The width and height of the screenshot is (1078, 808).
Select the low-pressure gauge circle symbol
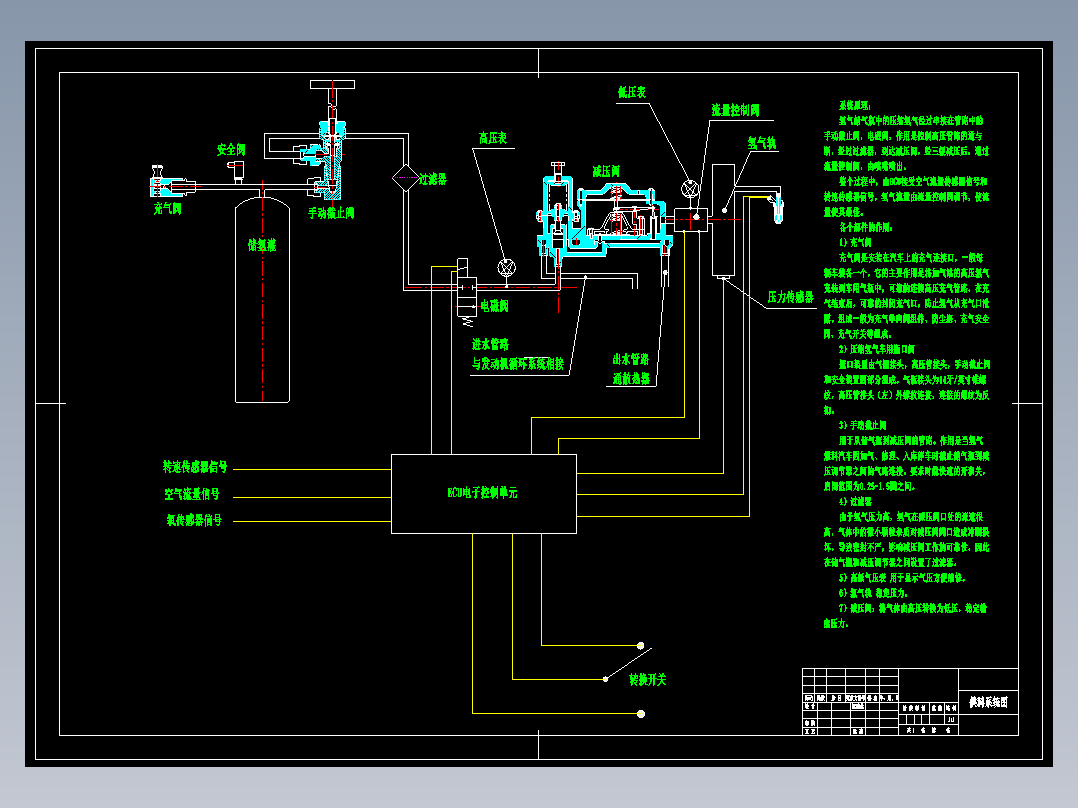coord(690,188)
